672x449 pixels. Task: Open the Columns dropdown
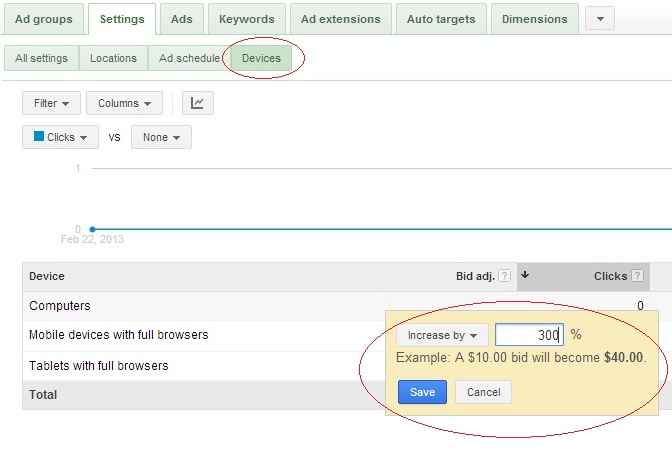pos(124,103)
